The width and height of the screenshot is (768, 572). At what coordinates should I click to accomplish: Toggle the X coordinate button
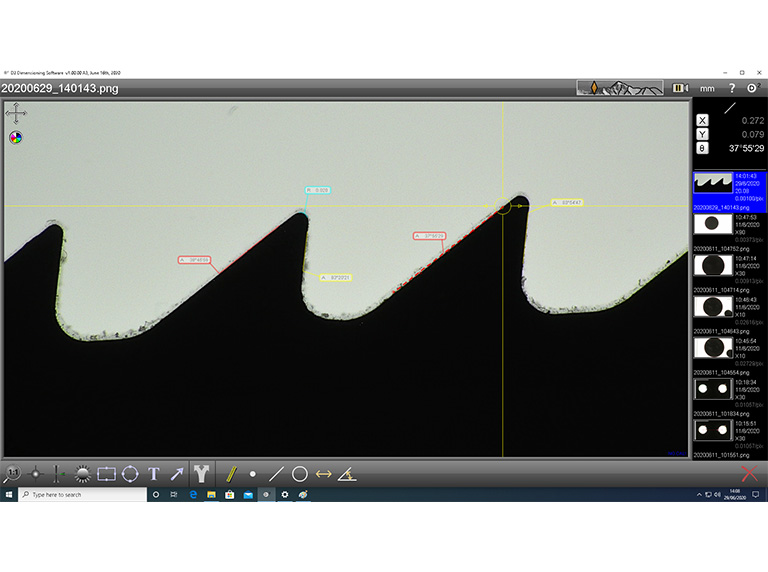702,120
